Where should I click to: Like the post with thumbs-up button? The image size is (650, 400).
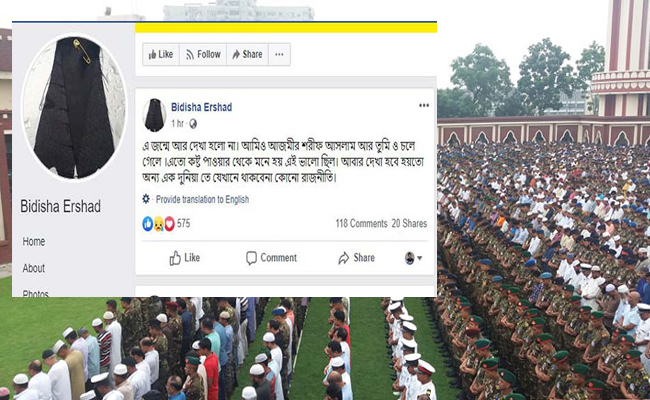point(185,258)
